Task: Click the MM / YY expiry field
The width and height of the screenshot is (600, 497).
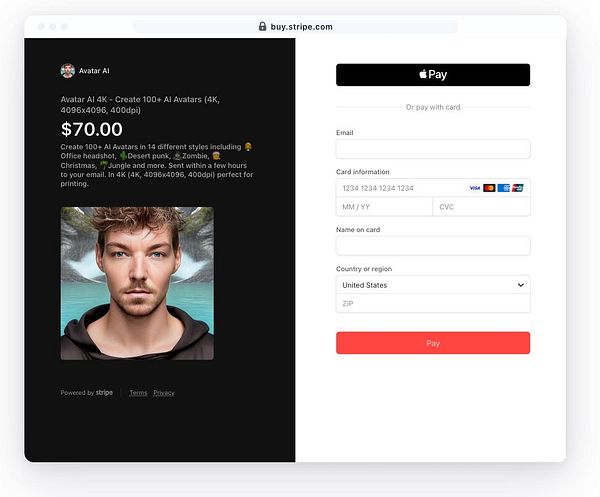Action: click(384, 207)
